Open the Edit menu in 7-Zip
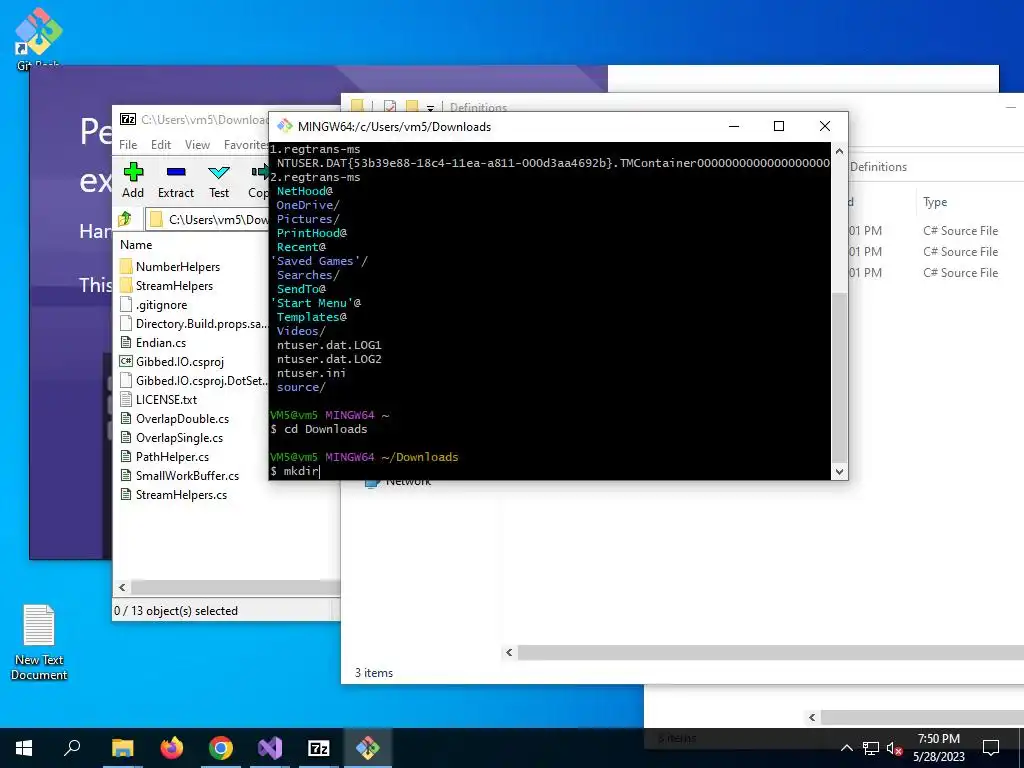 click(161, 144)
